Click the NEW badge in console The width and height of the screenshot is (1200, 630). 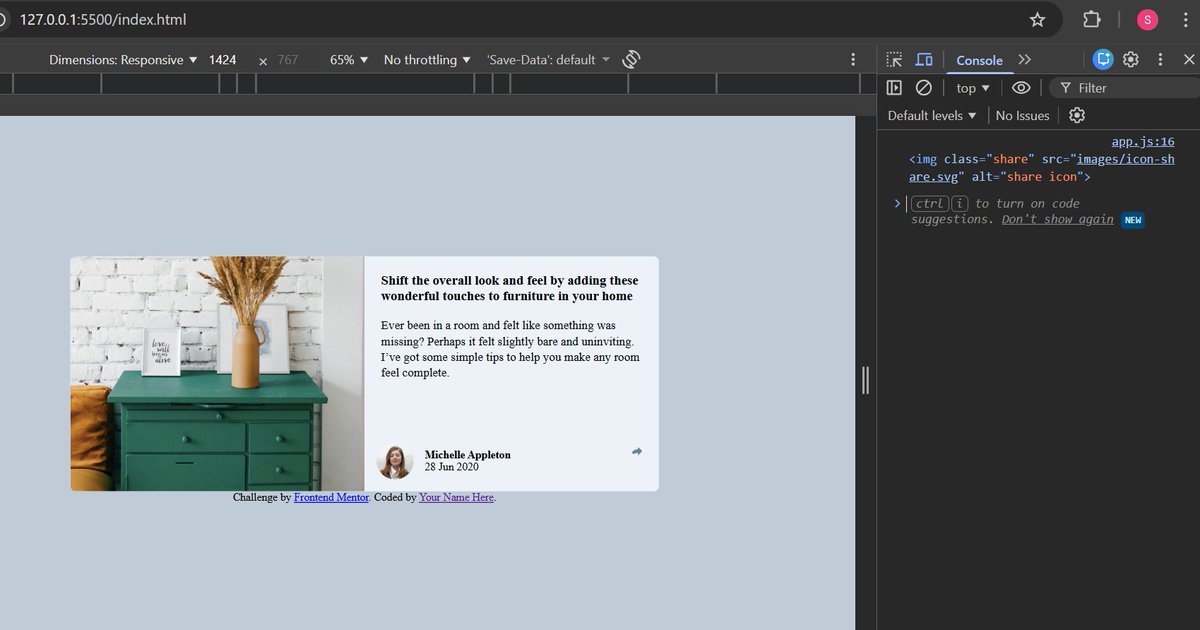(x=1132, y=220)
